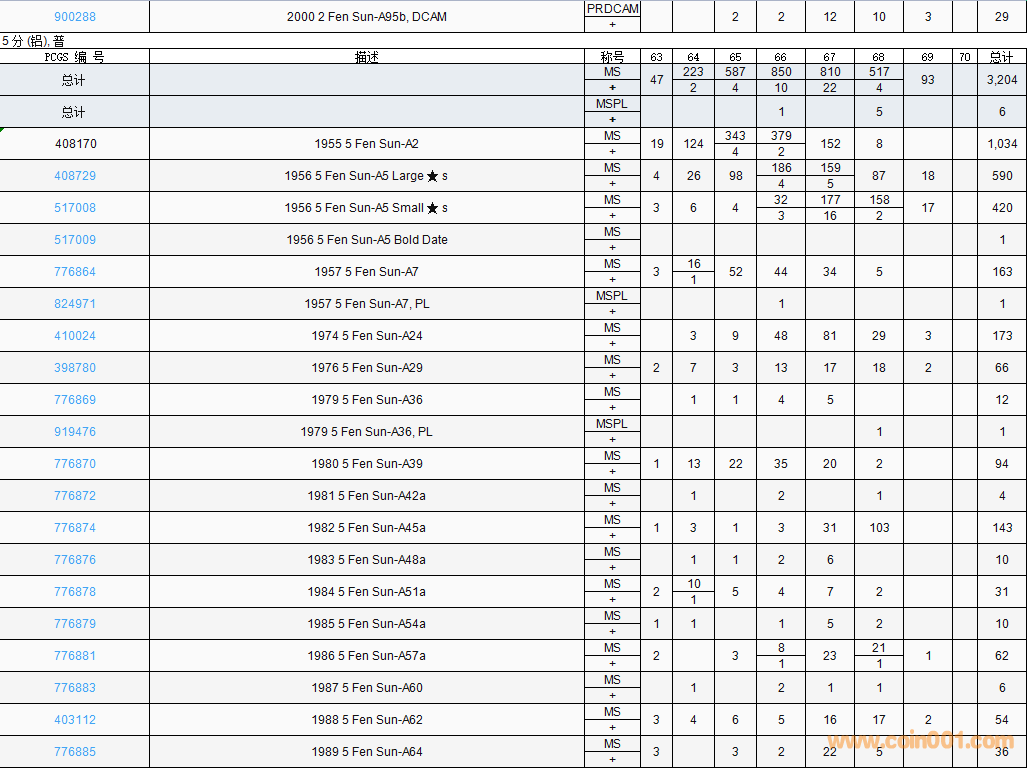Click the 408729 PCGS number link
The image size is (1027, 768).
coord(75,176)
